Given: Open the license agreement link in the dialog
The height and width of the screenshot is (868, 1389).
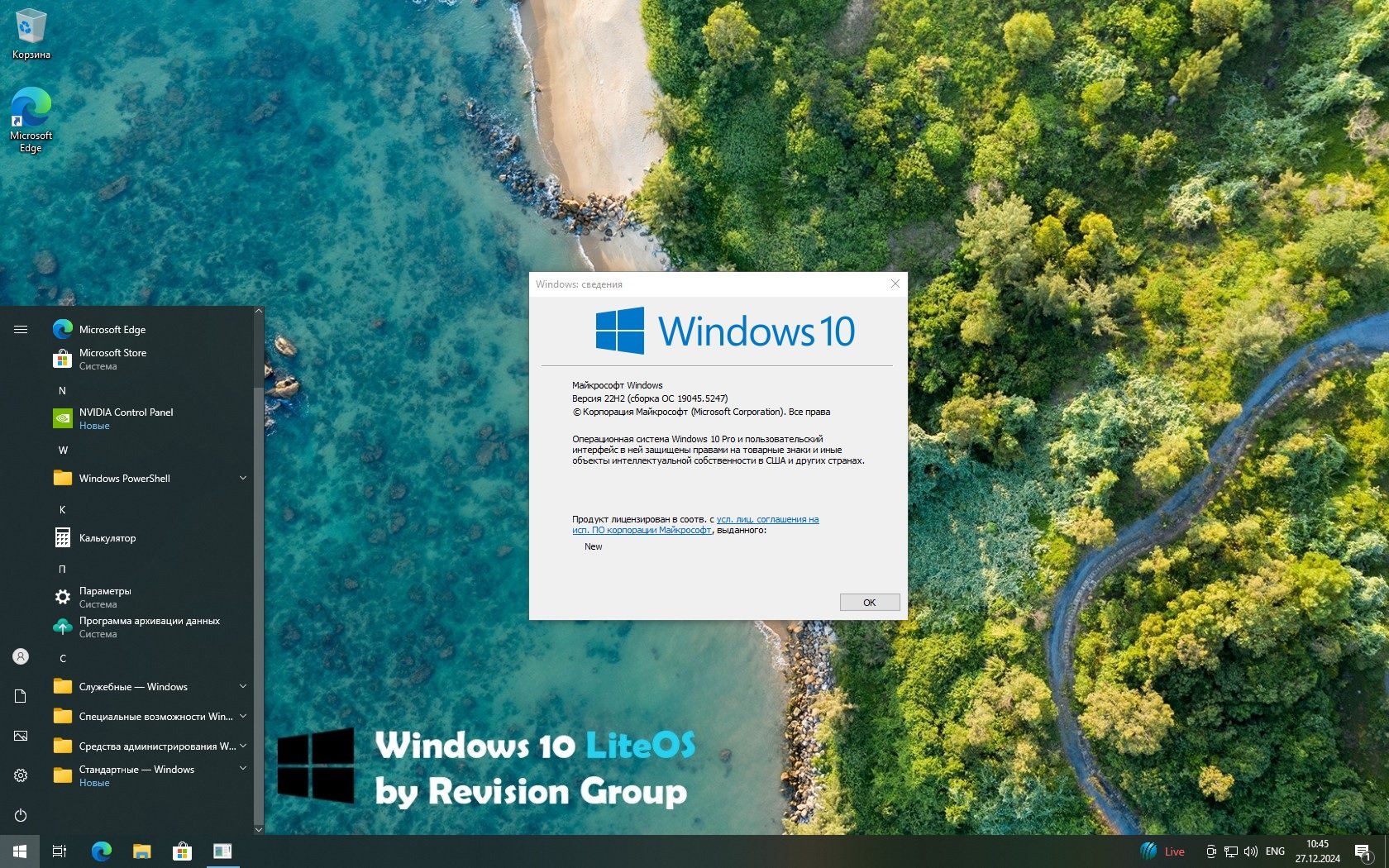Looking at the screenshot, I should [x=695, y=525].
